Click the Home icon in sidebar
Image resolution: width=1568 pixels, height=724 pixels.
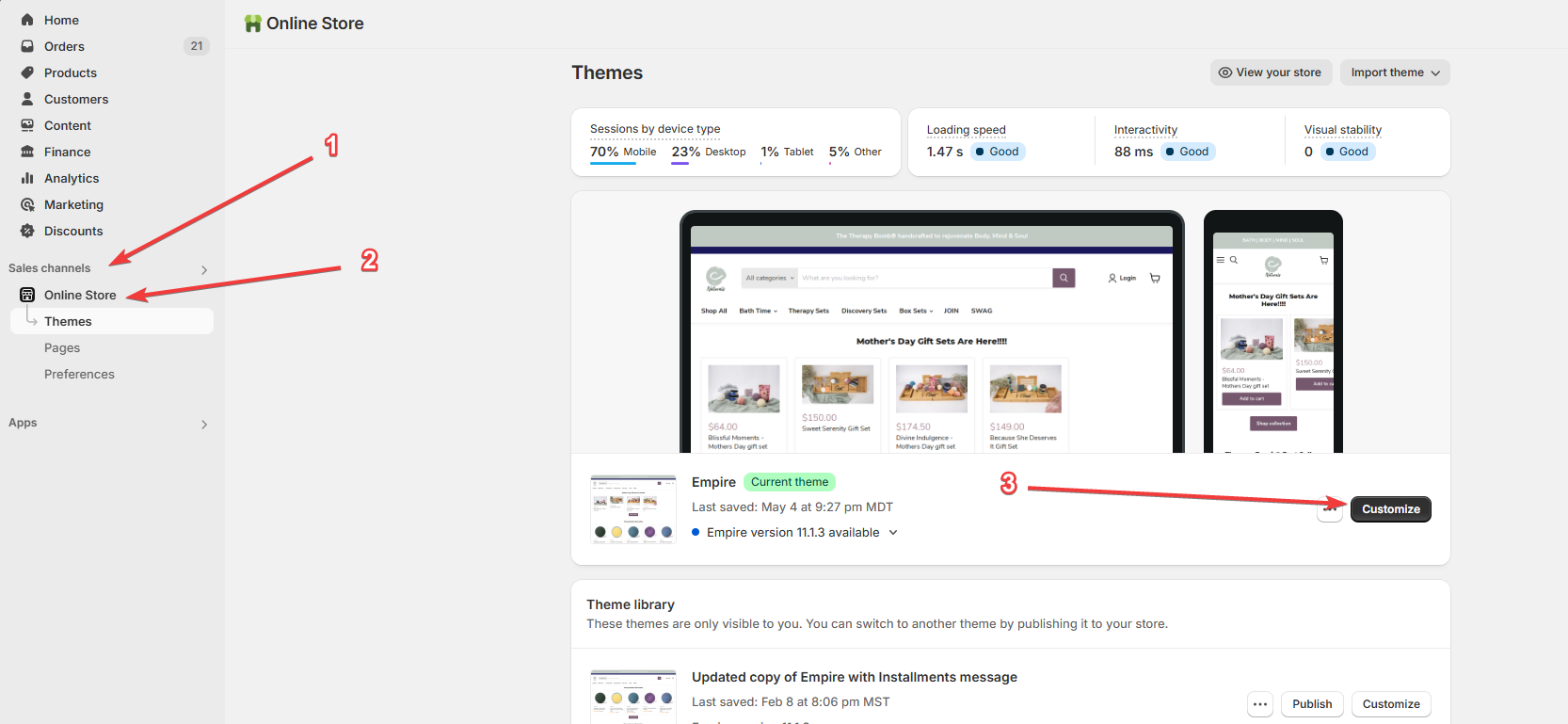[x=27, y=20]
